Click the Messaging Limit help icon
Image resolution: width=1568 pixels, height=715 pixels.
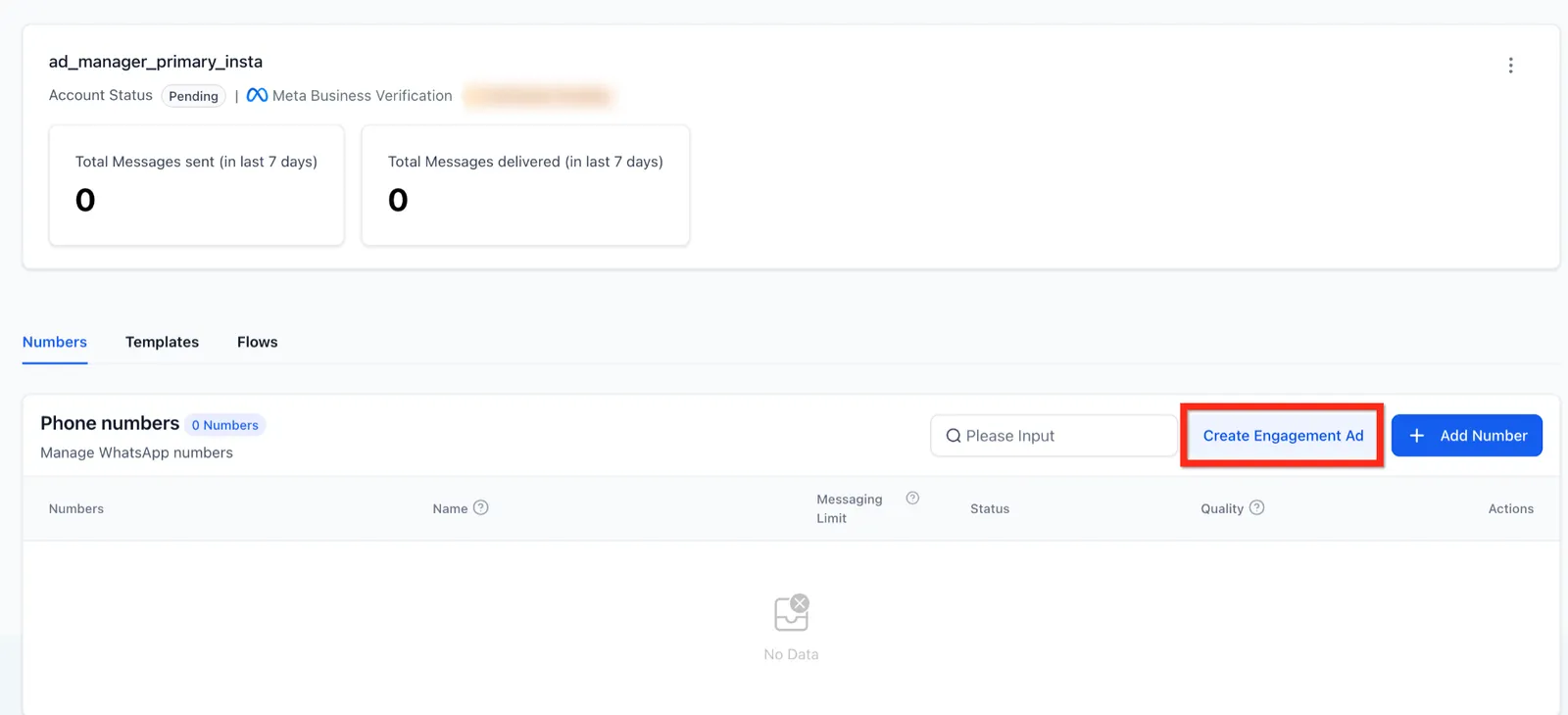[912, 498]
